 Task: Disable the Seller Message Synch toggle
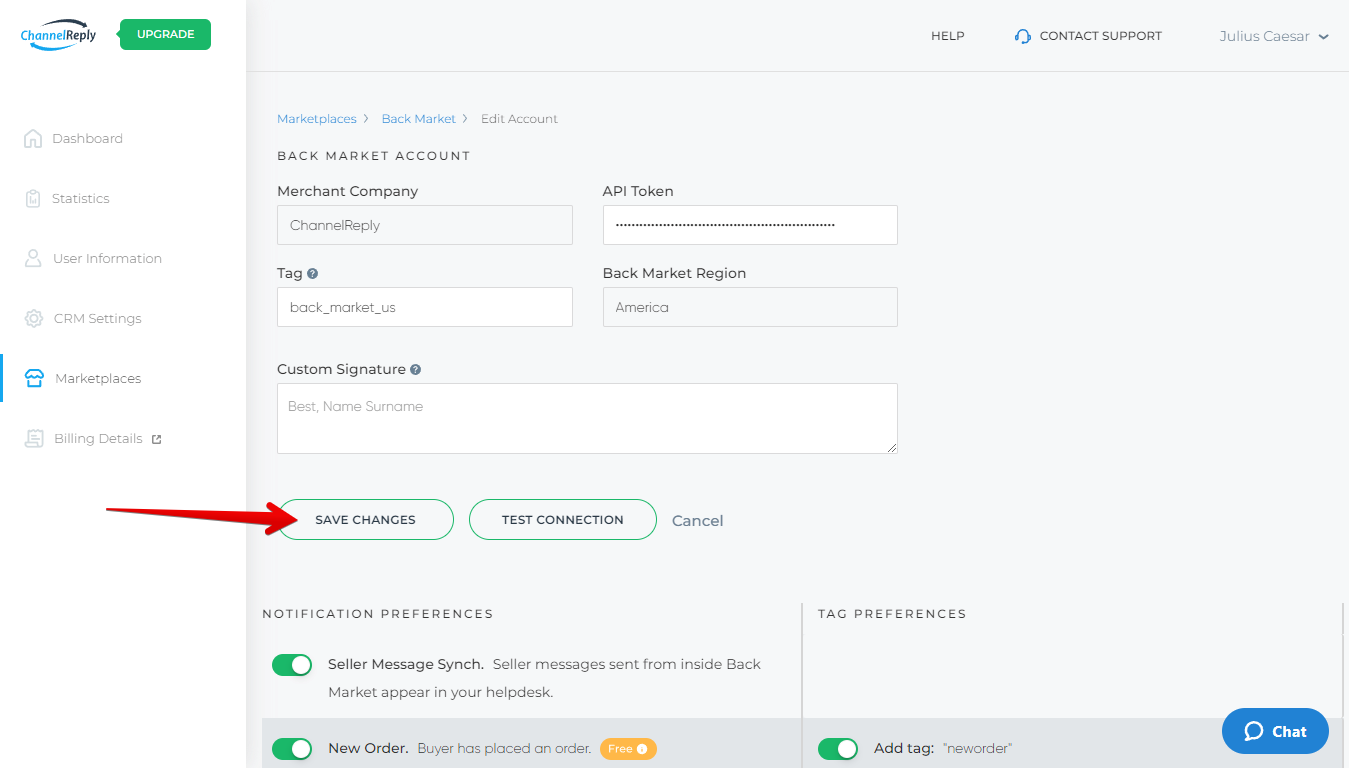(292, 665)
